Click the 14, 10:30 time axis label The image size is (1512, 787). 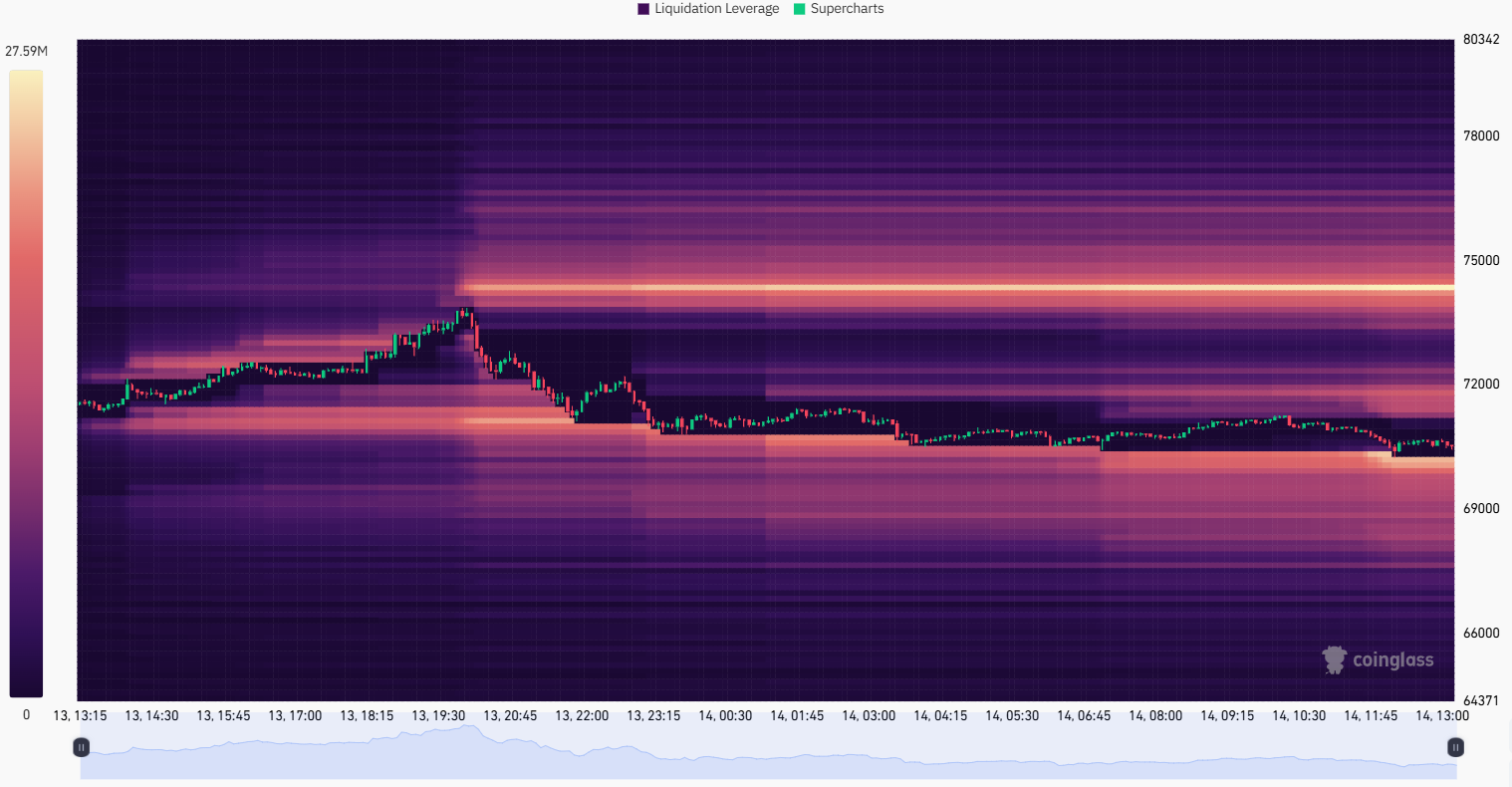click(x=1299, y=716)
